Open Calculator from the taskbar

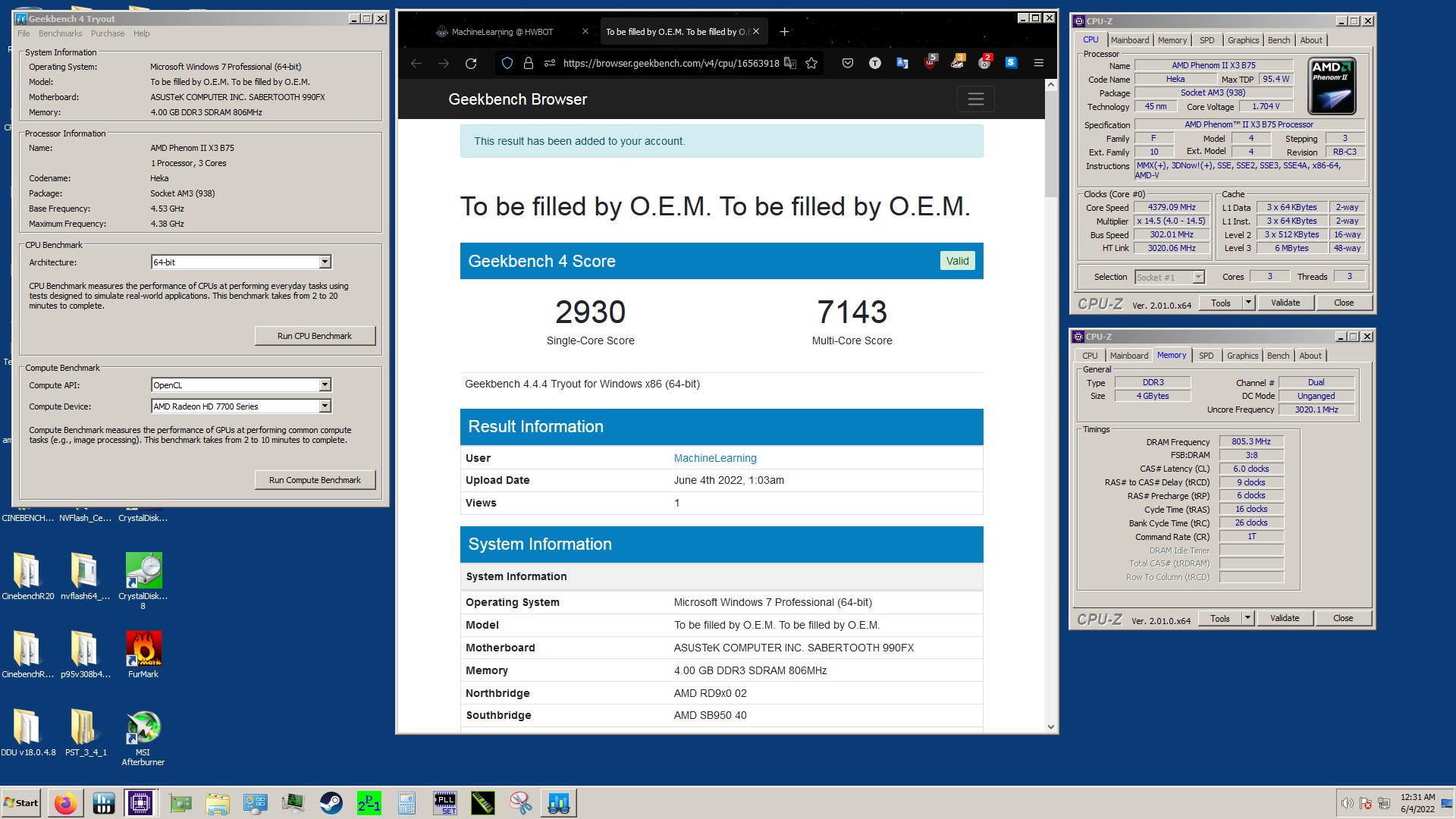pos(406,803)
